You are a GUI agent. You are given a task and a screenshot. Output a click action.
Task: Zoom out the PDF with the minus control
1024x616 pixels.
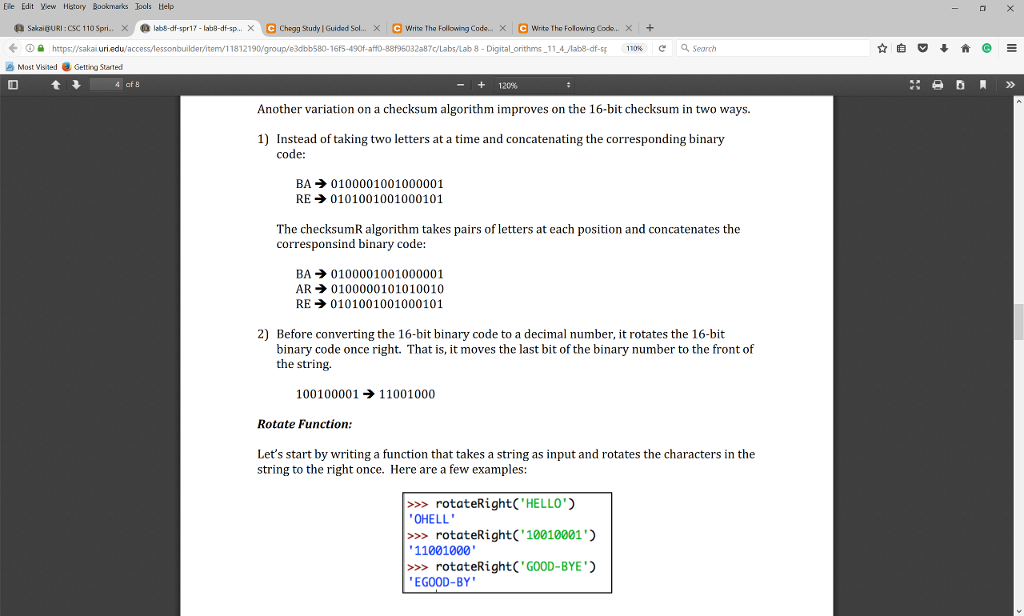(460, 85)
